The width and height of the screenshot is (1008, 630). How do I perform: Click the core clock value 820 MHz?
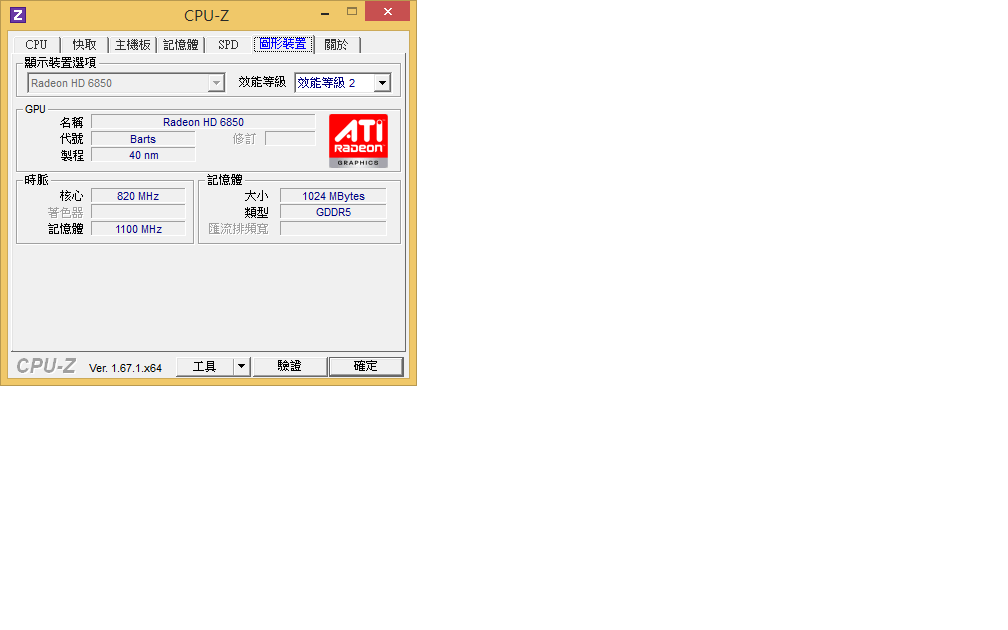point(138,196)
